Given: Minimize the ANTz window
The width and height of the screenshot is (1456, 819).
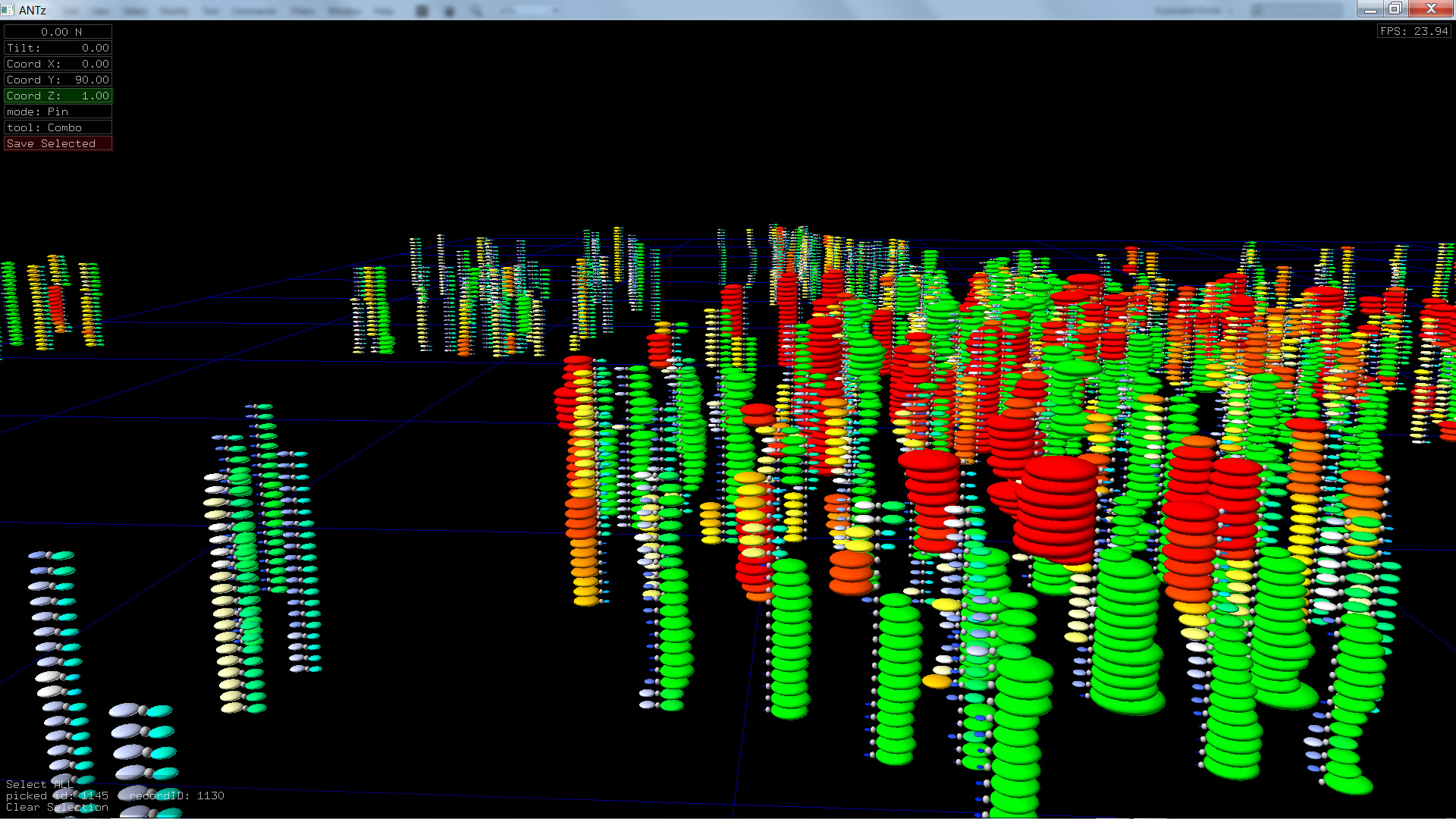Looking at the screenshot, I should pyautogui.click(x=1370, y=9).
